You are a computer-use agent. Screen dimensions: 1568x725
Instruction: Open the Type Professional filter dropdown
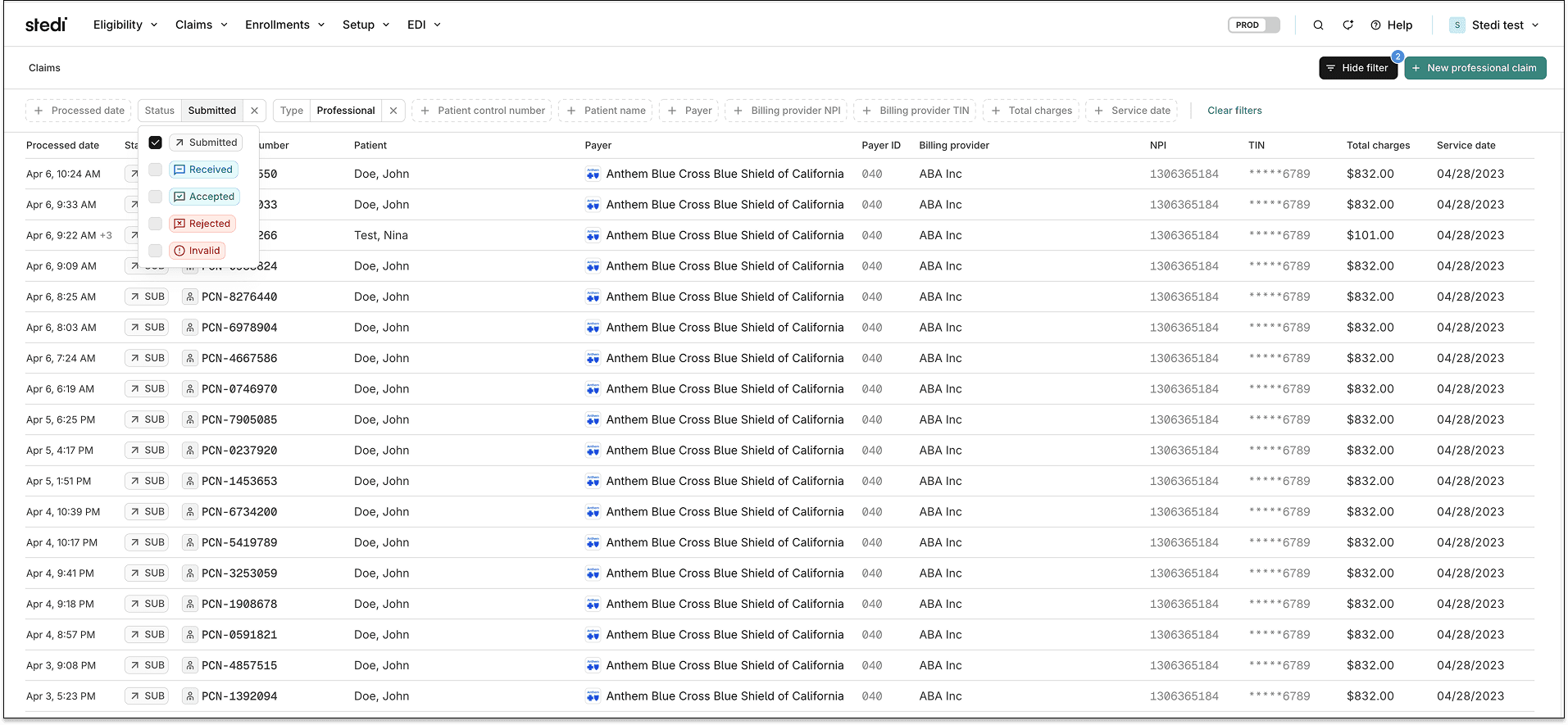pyautogui.click(x=346, y=111)
